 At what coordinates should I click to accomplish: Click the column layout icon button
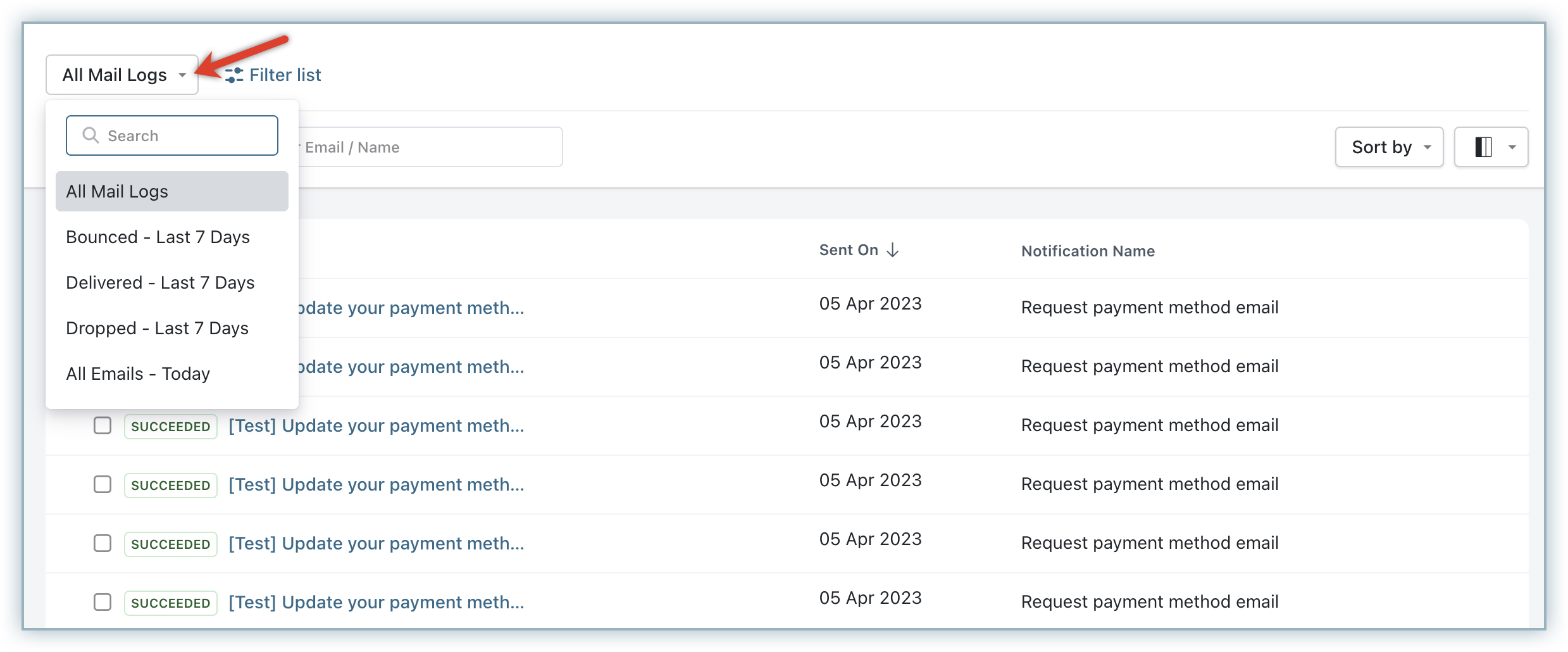coord(1483,147)
